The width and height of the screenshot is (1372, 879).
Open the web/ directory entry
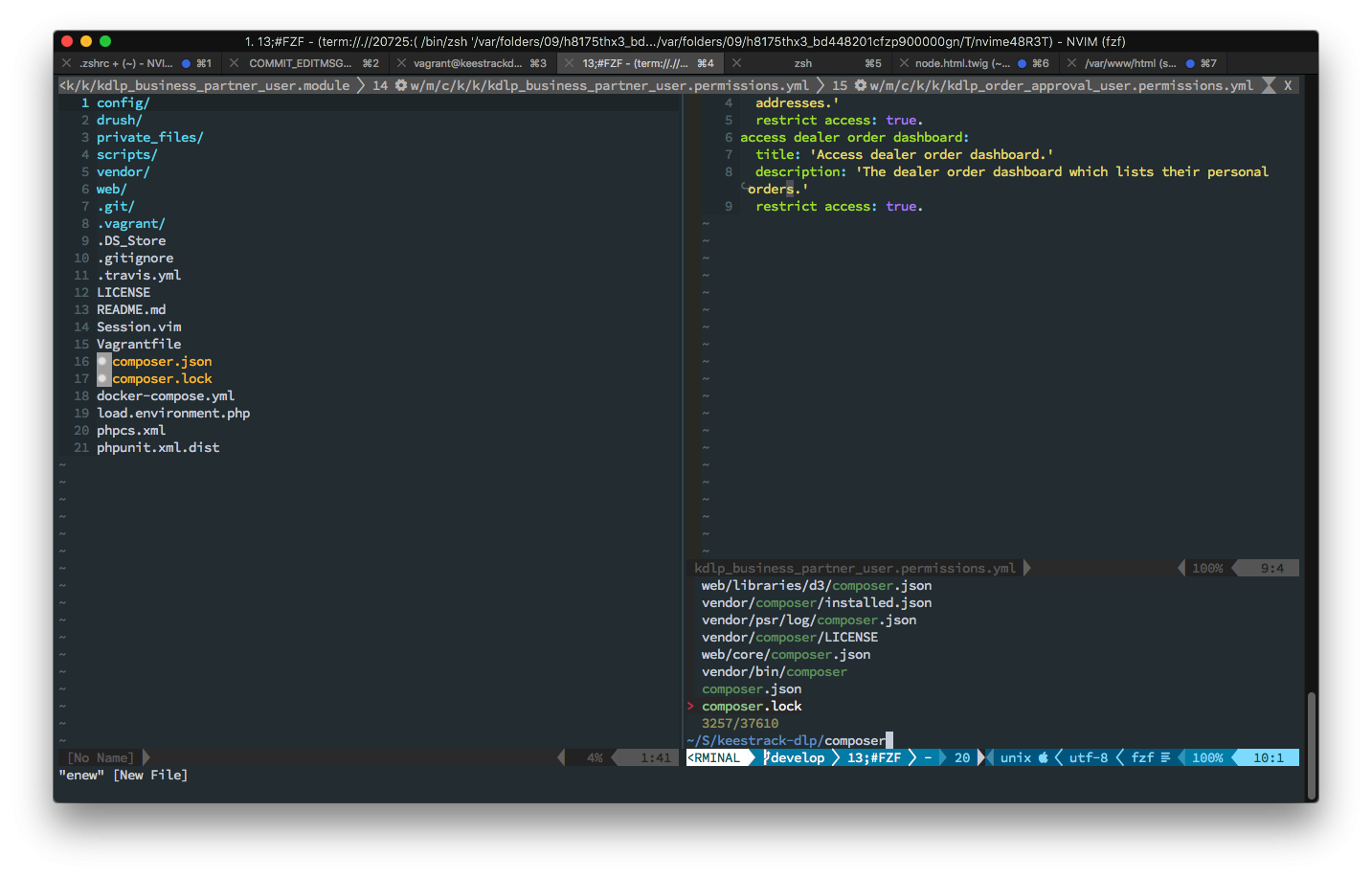tap(112, 189)
